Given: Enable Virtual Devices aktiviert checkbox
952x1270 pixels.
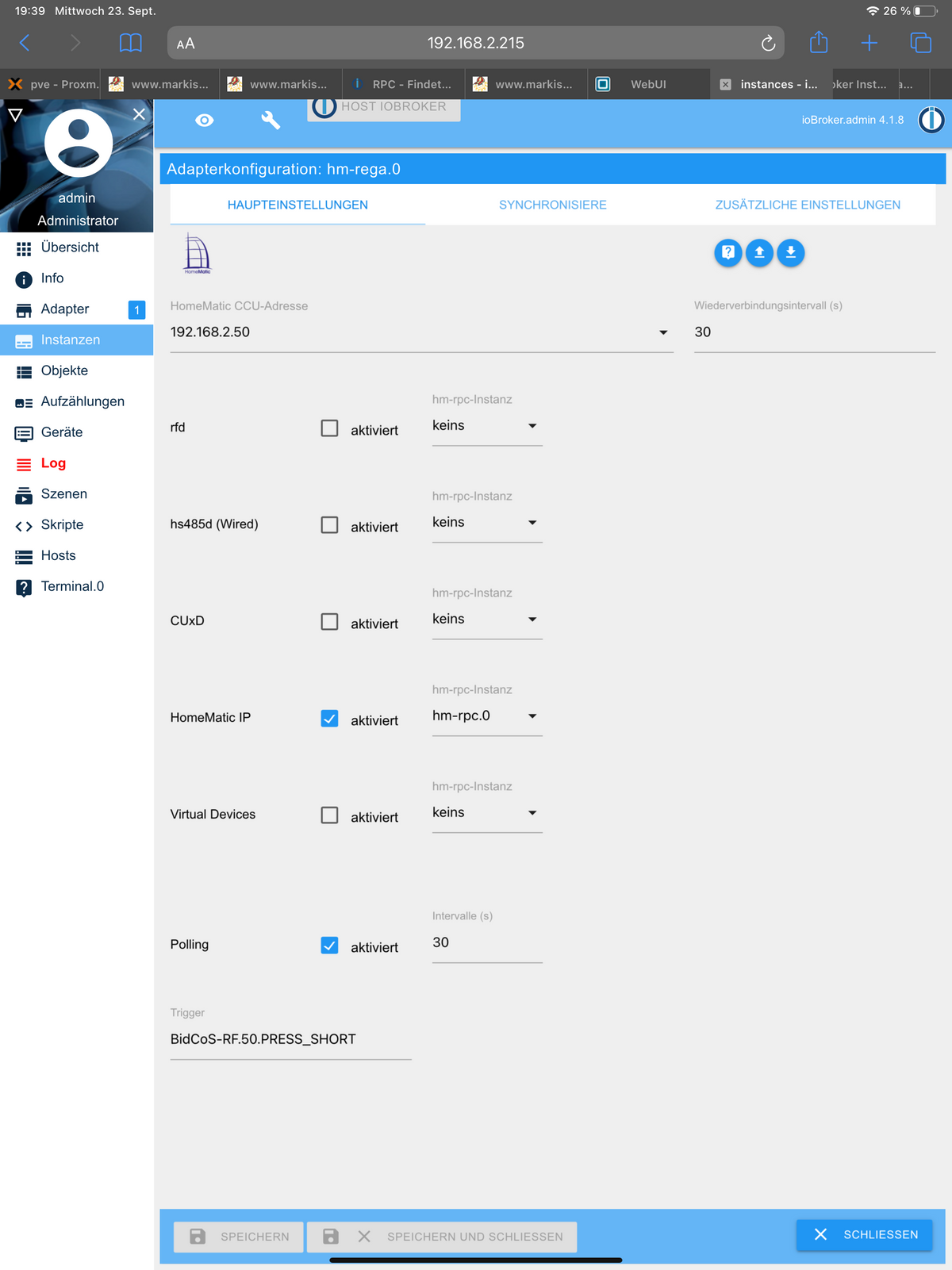Looking at the screenshot, I should click(329, 815).
